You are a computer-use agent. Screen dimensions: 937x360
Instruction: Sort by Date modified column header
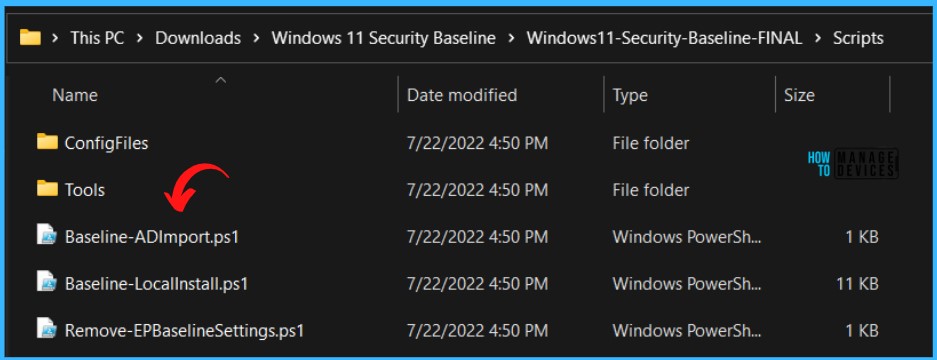462,95
